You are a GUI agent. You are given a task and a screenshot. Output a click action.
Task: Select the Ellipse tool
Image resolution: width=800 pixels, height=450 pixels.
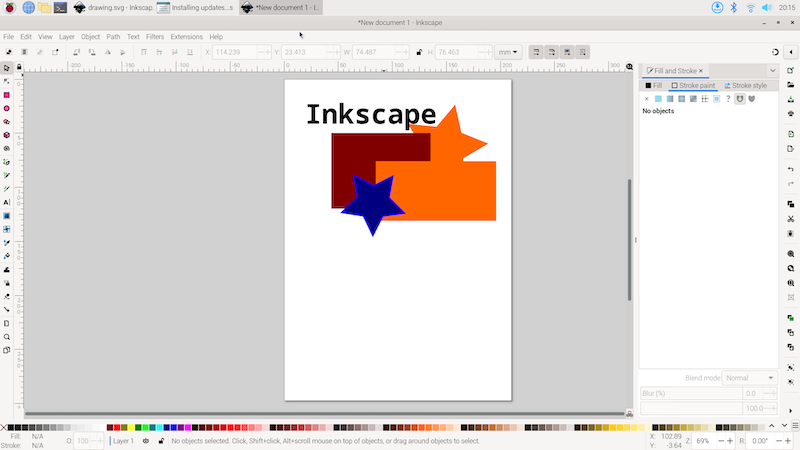coord(7,108)
